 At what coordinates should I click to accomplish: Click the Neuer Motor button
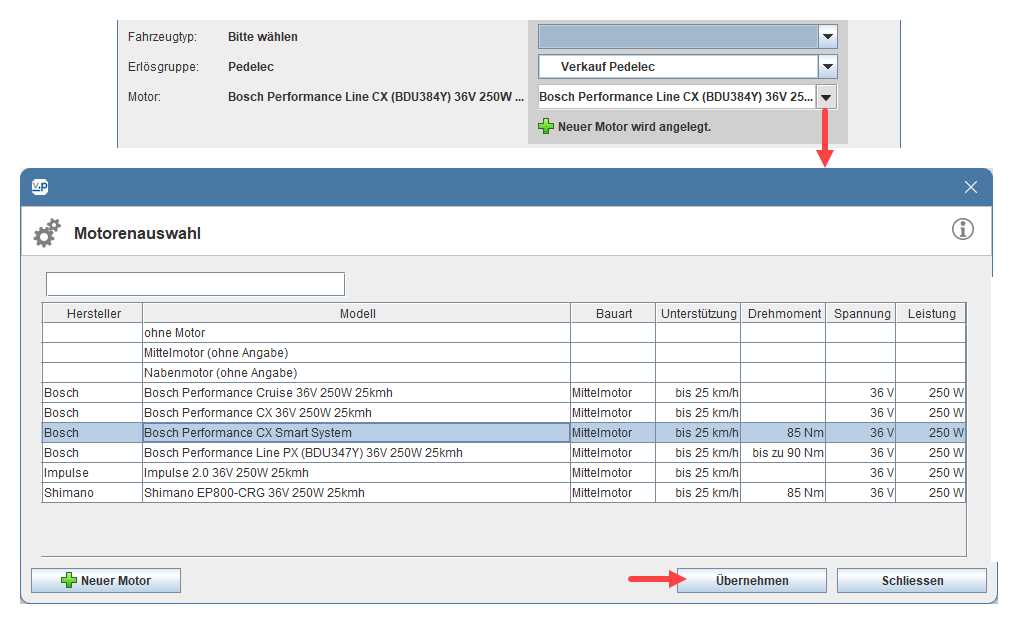(106, 580)
